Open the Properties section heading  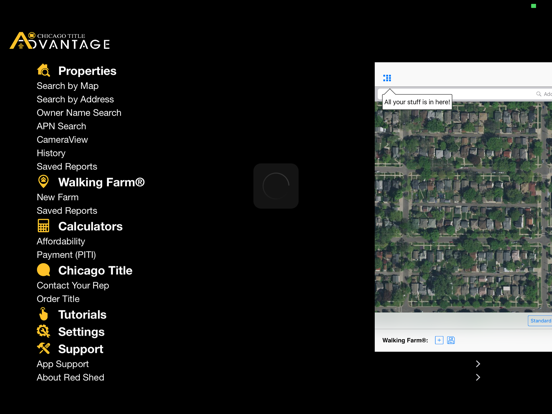click(87, 71)
